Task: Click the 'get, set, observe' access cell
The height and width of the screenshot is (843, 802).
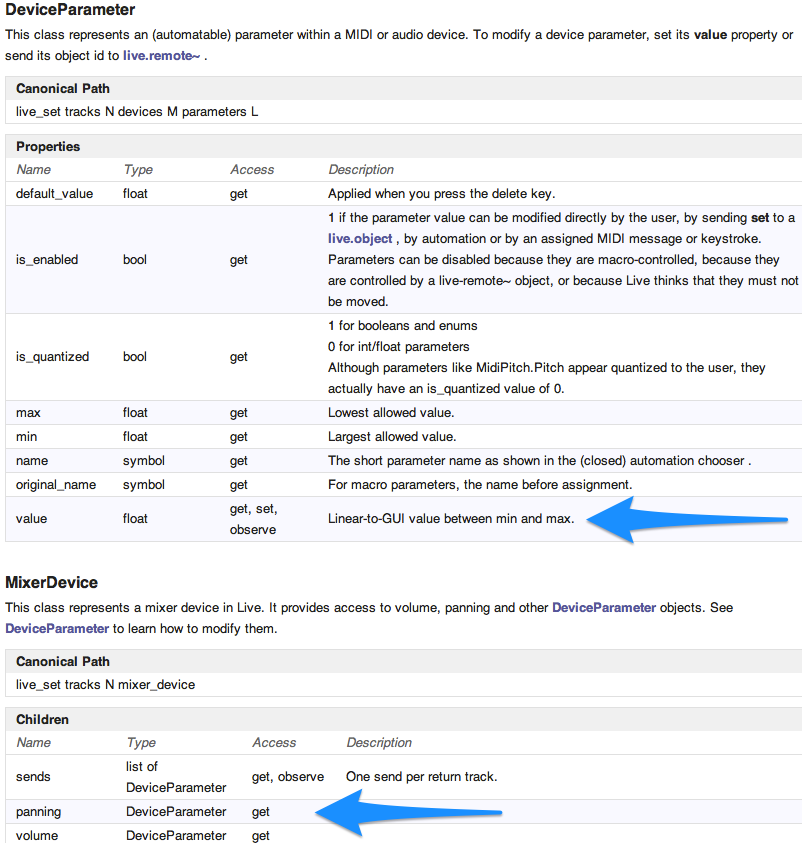Action: [254, 518]
